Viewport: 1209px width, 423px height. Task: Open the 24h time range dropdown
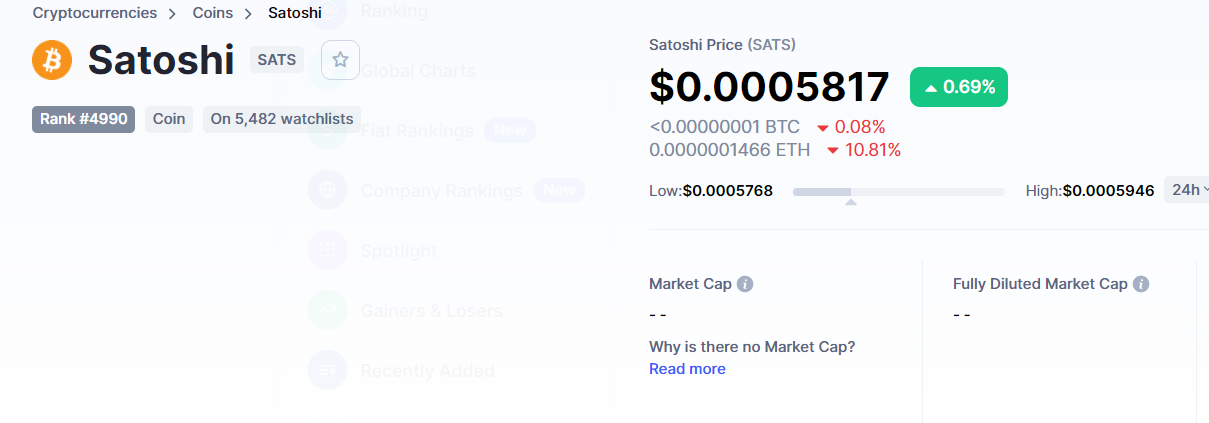1188,190
